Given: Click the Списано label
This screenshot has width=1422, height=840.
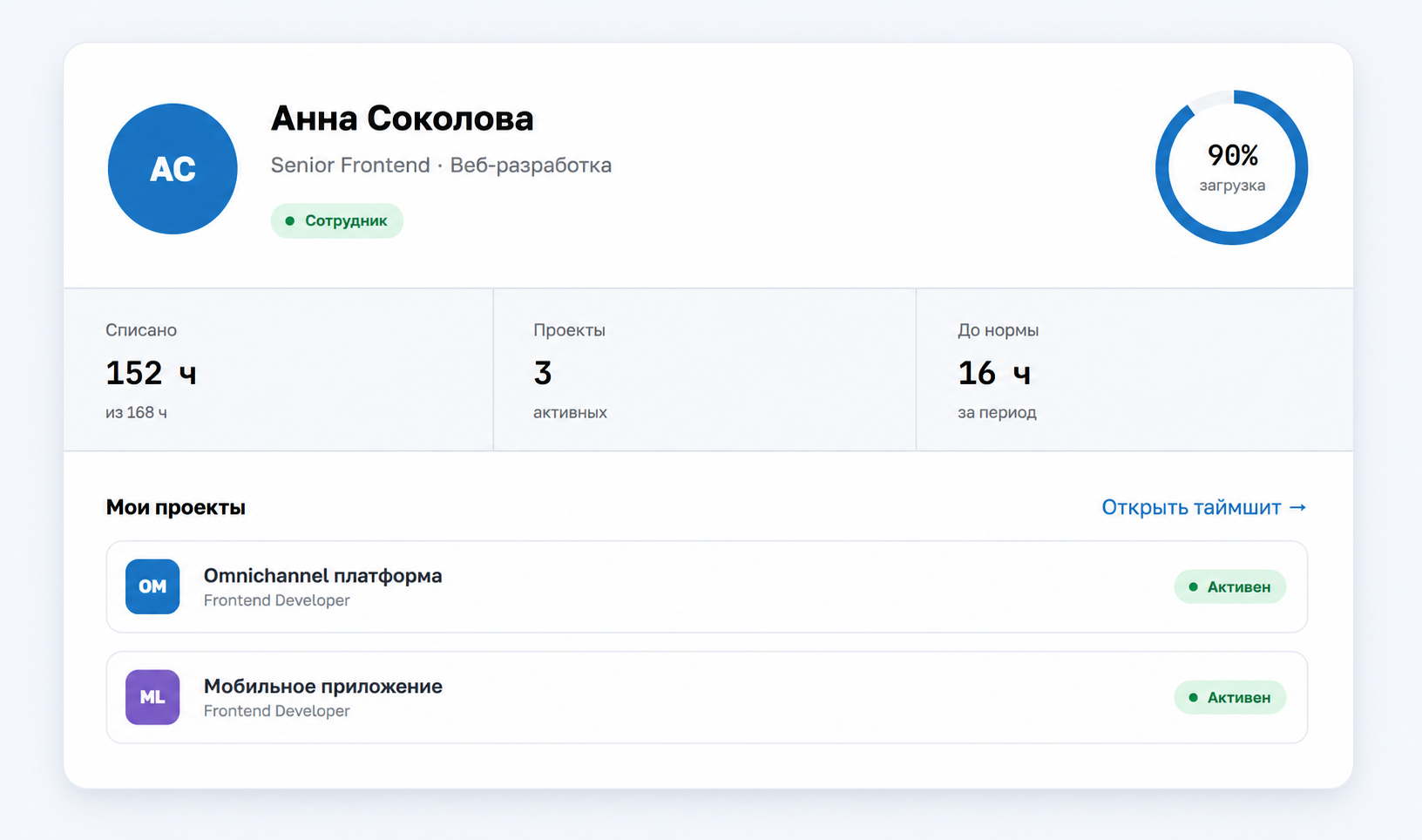Looking at the screenshot, I should click(141, 330).
